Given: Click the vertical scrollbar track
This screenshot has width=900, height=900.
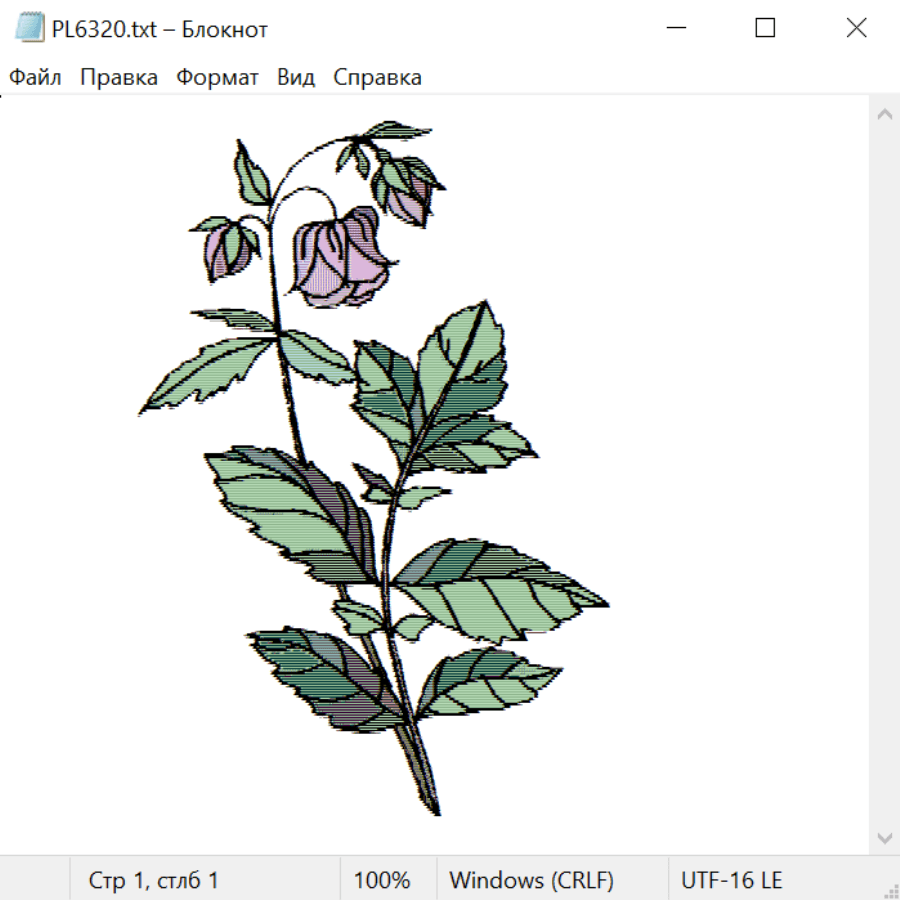Looking at the screenshot, I should (x=885, y=476).
